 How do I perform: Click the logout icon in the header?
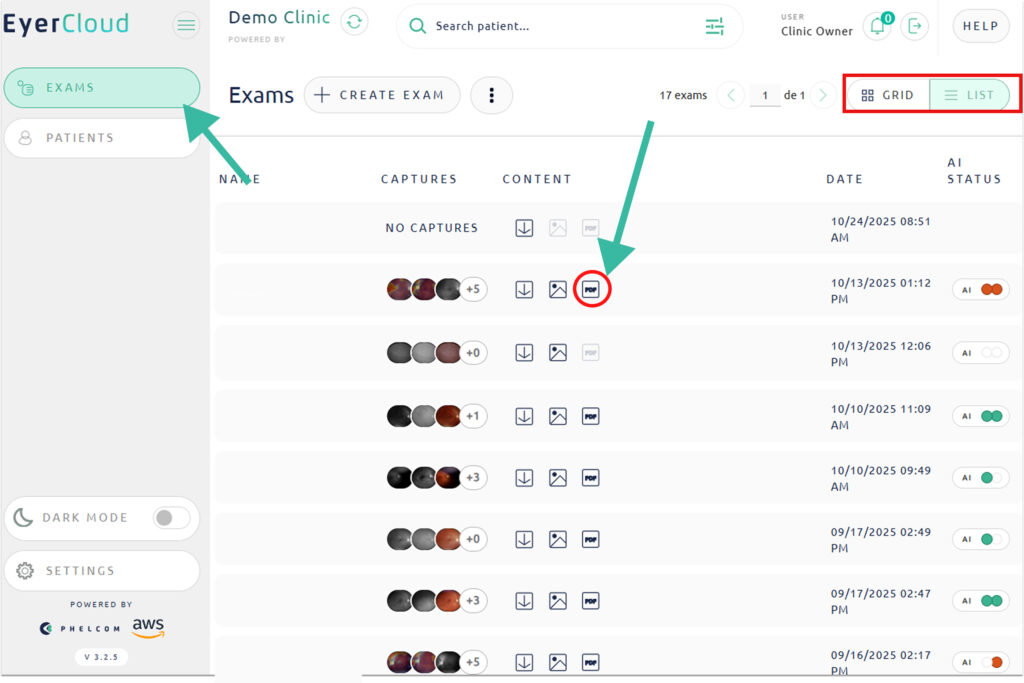click(x=914, y=27)
